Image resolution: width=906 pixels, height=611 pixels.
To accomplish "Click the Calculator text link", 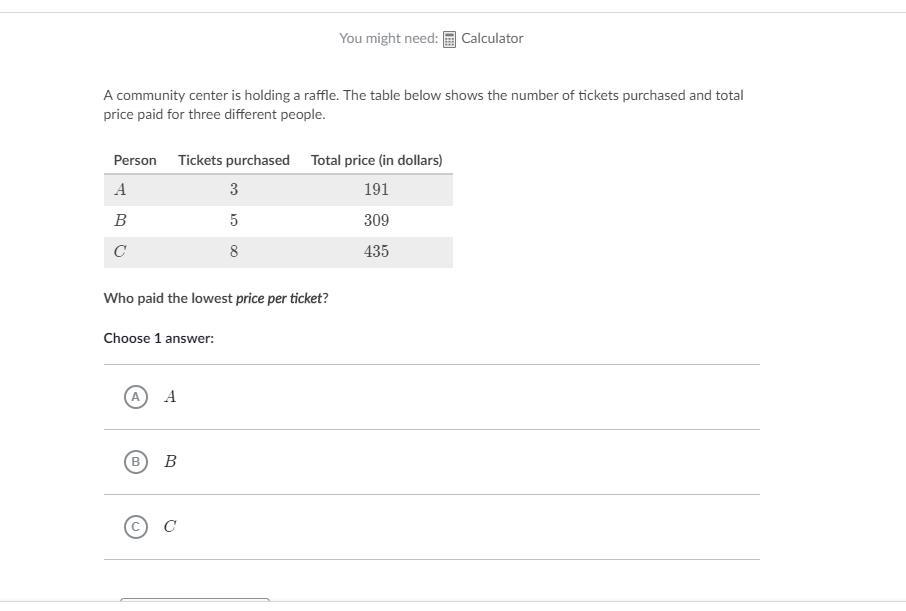I will pos(492,38).
